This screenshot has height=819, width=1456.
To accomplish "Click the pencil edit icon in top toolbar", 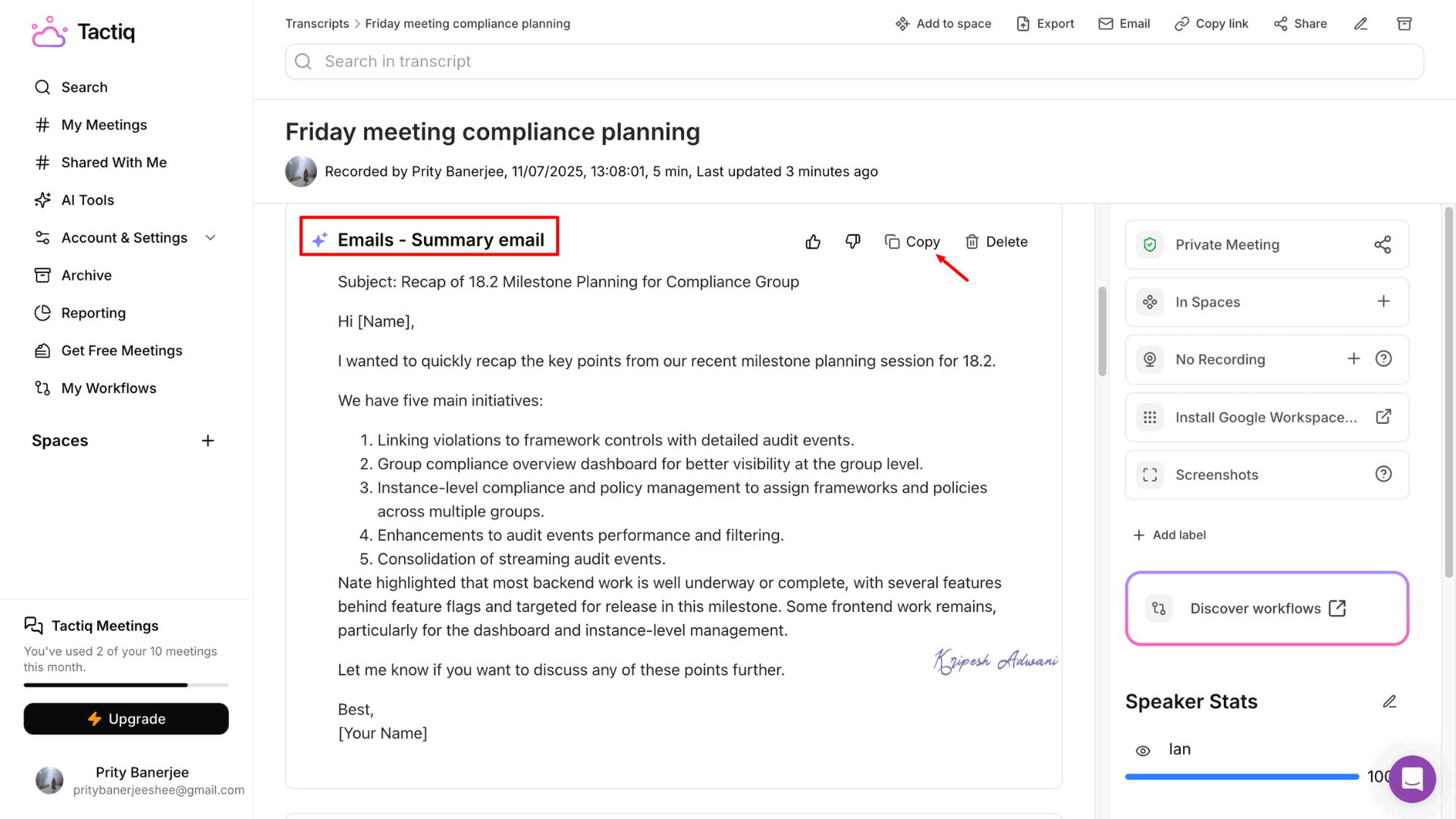I will pos(1360,24).
